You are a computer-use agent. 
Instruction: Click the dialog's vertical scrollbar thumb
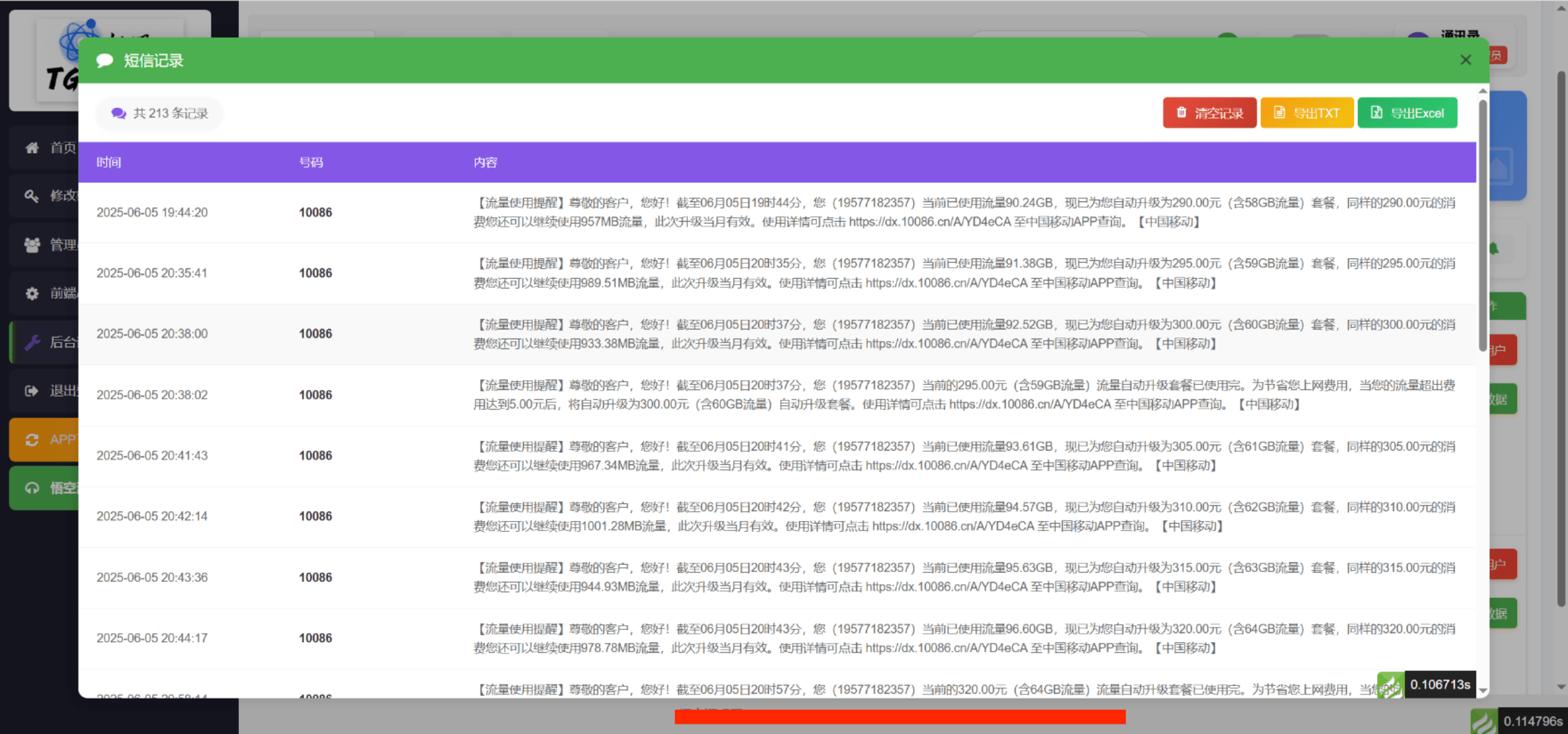click(x=1482, y=227)
